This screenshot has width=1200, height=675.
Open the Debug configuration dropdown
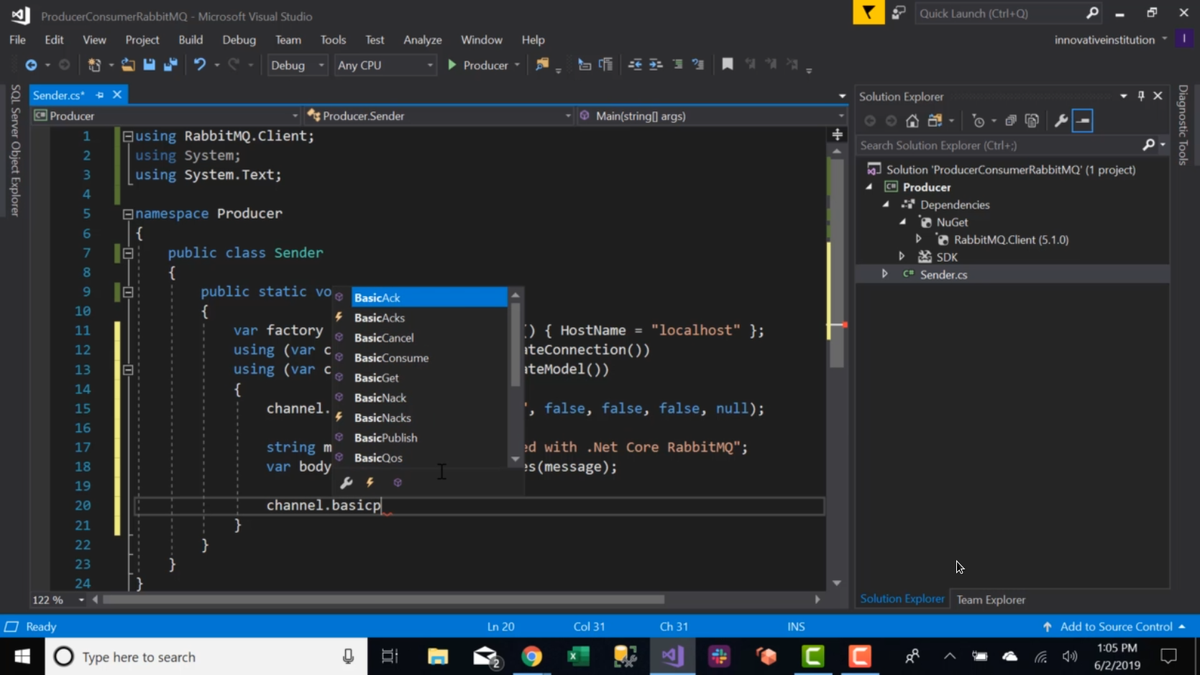tap(297, 65)
